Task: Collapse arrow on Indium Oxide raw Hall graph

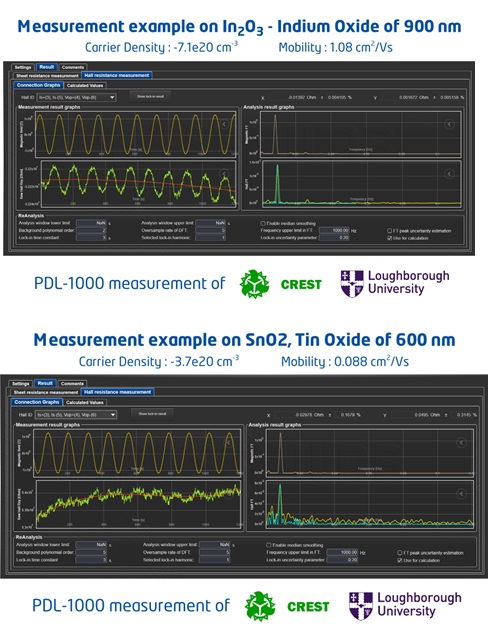Action: click(x=224, y=174)
